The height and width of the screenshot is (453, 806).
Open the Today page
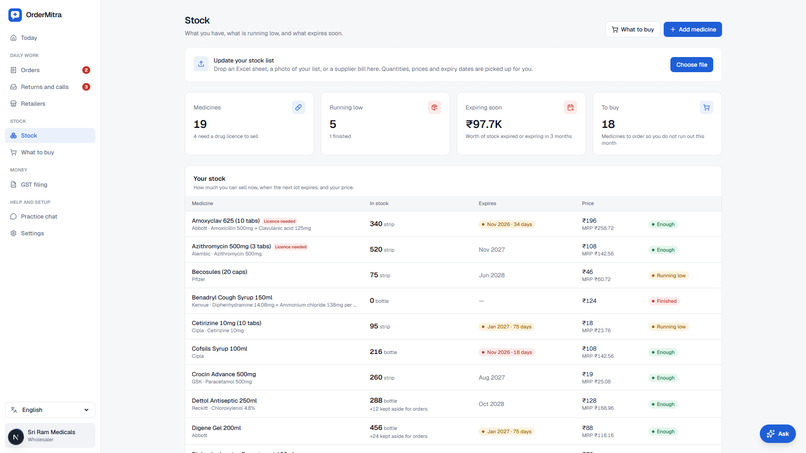(x=50, y=38)
